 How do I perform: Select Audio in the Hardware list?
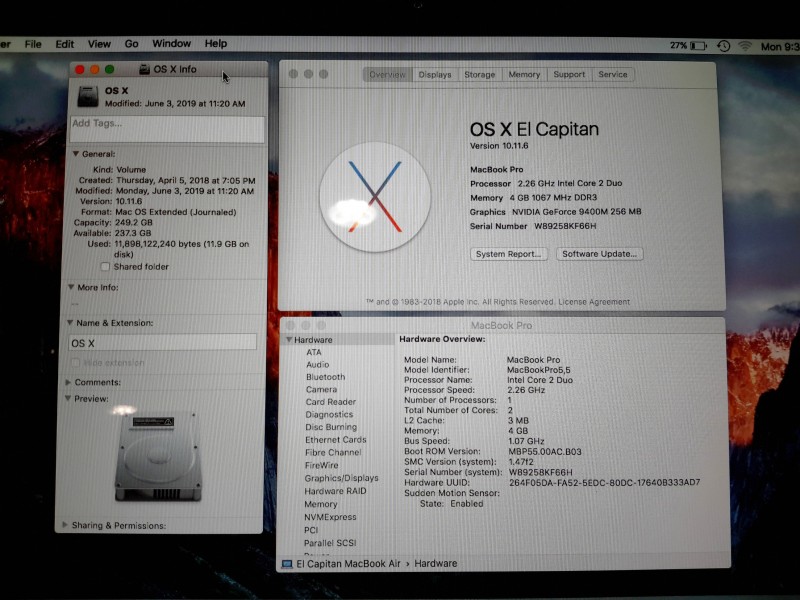317,364
